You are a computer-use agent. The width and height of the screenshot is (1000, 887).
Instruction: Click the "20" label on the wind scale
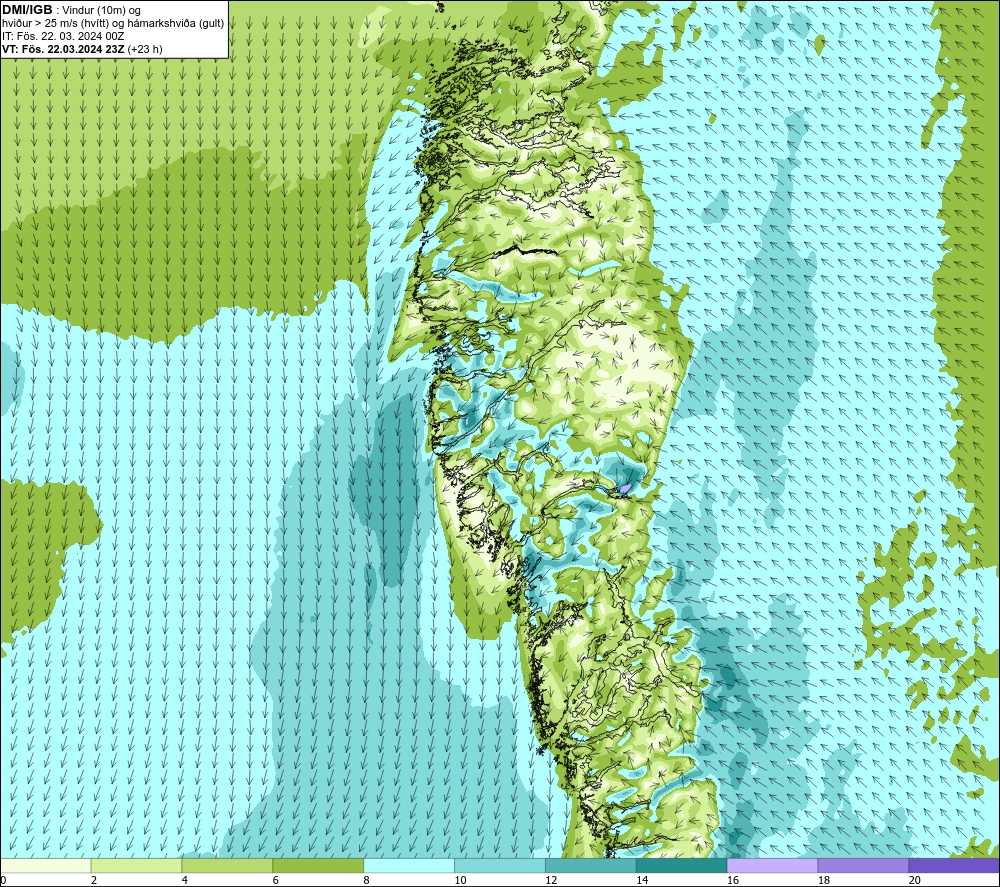915,881
